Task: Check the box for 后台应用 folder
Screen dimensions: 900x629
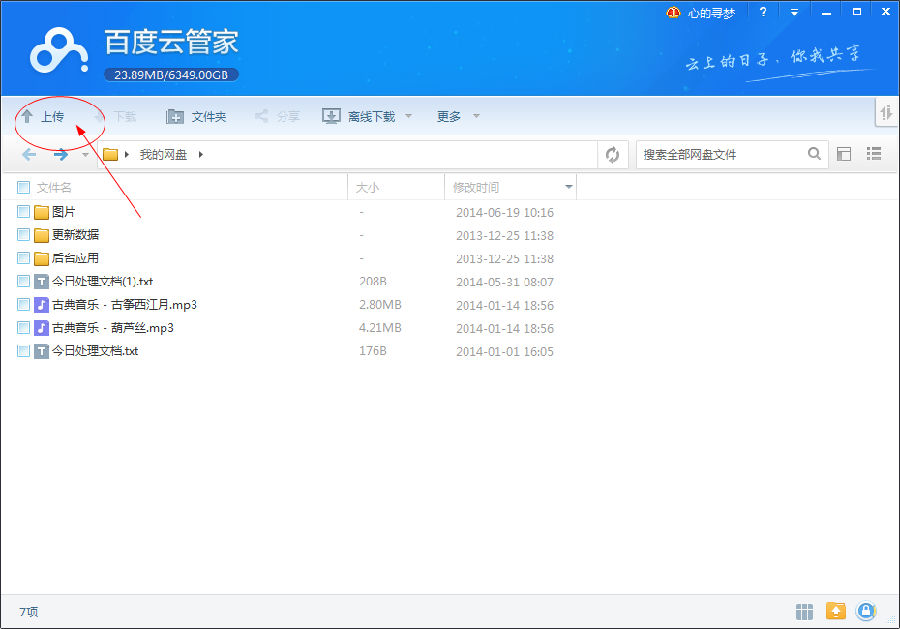Action: click(24, 258)
